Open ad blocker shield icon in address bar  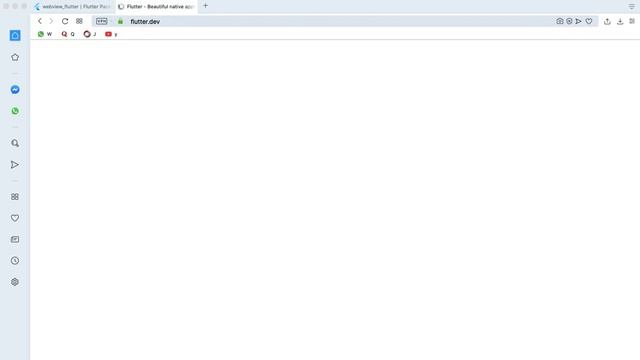pos(569,21)
